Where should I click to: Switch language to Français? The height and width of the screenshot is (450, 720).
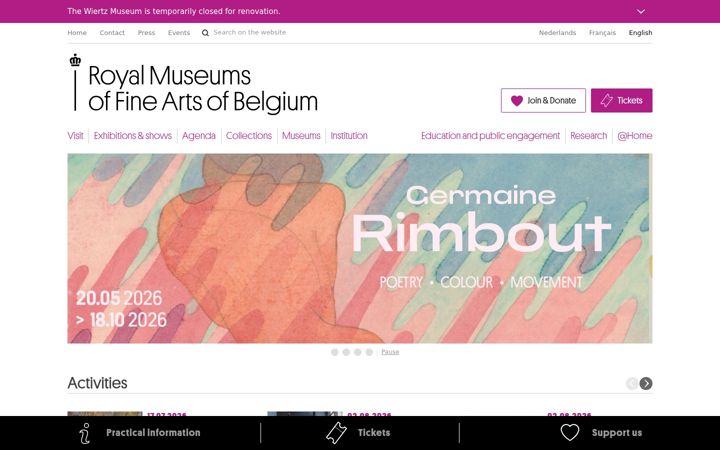click(602, 33)
